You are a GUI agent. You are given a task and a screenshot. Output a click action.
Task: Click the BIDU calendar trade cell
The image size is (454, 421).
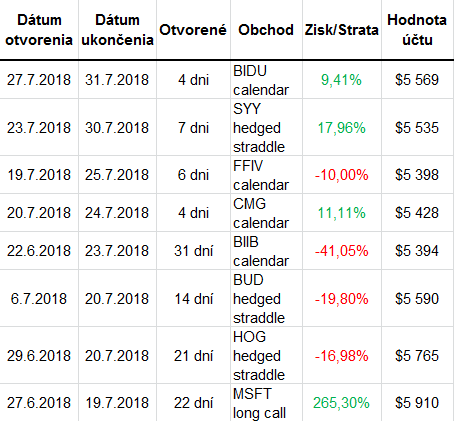266,80
